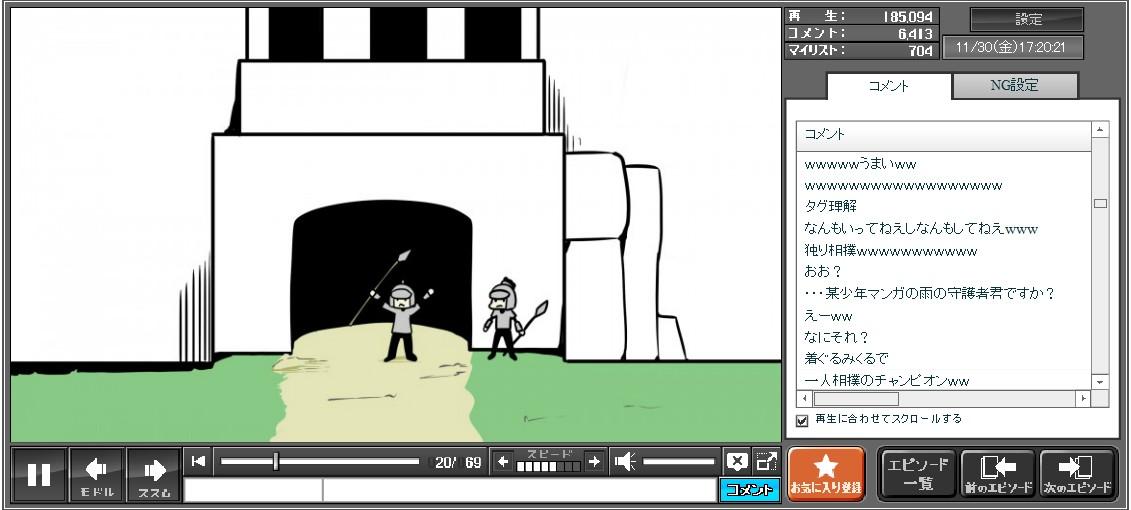The width and height of the screenshot is (1131, 510).
Task: Pause the video playback
Action: [39, 474]
